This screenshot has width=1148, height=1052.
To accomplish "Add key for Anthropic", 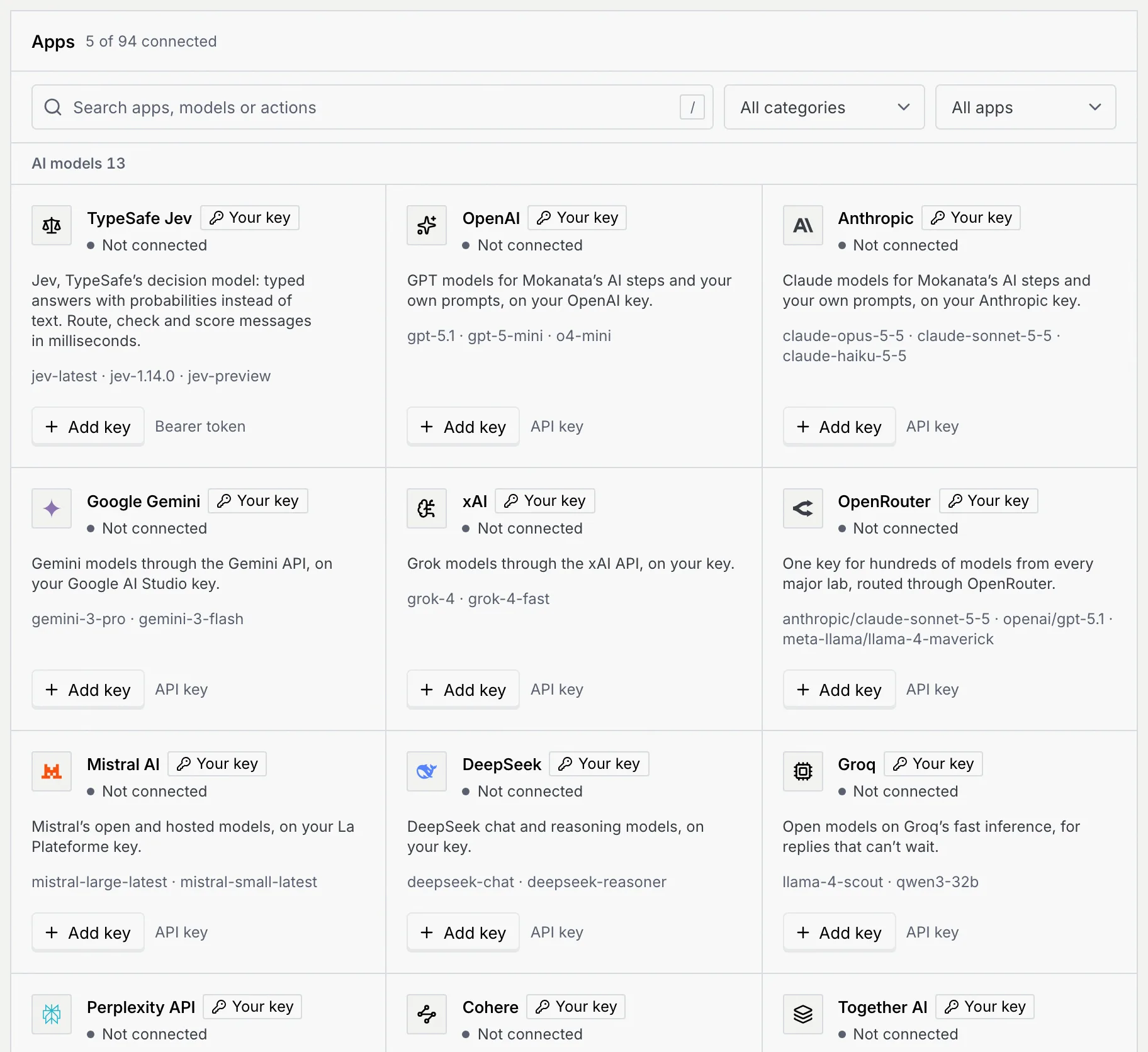I will (839, 427).
